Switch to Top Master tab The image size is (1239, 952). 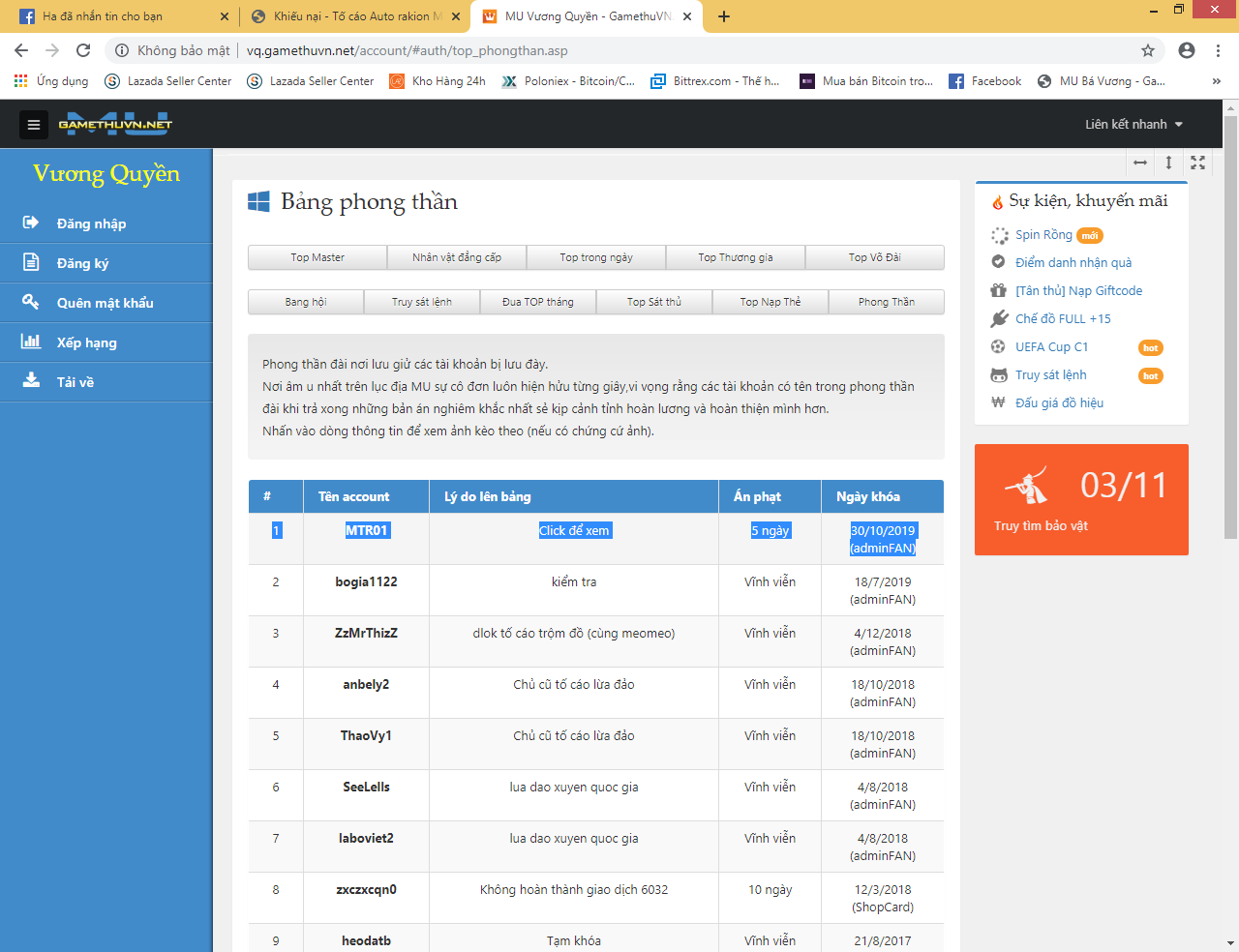pyautogui.click(x=317, y=257)
